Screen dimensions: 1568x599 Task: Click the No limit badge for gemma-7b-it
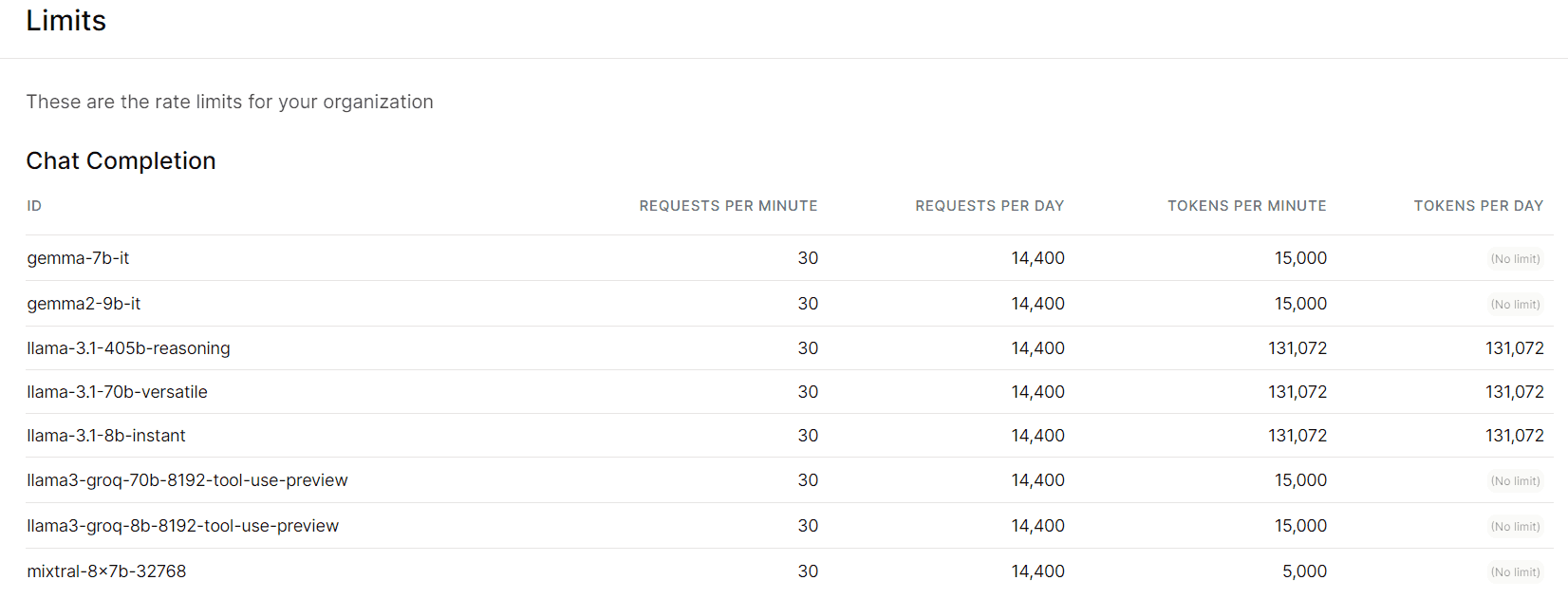click(x=1516, y=259)
